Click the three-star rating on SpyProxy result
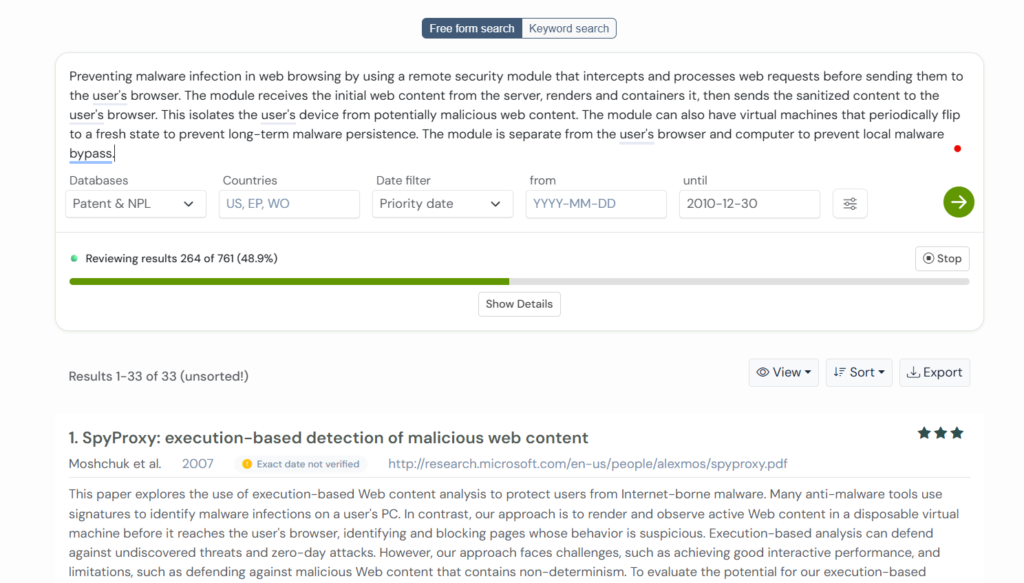Image resolution: width=1024 pixels, height=583 pixels. point(940,433)
